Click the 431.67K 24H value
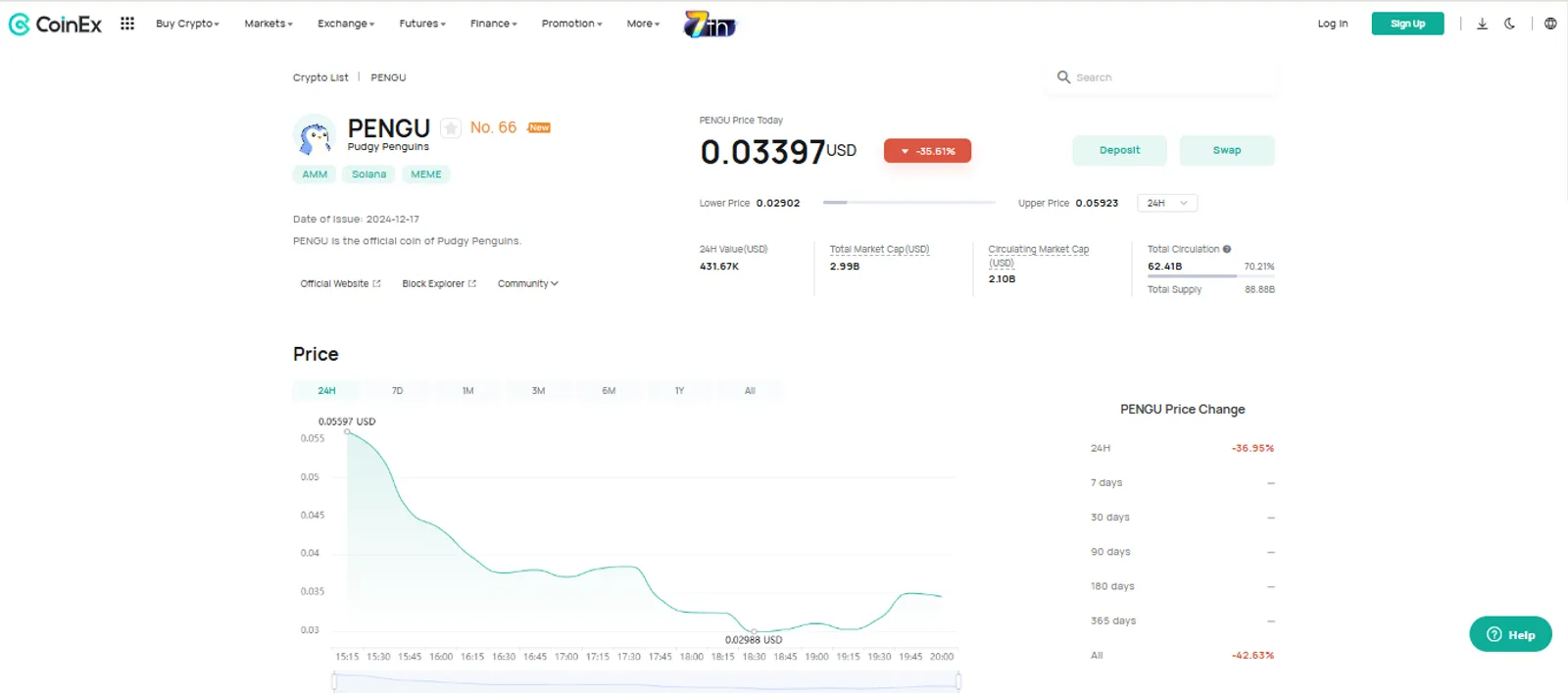1568x694 pixels. [x=719, y=267]
